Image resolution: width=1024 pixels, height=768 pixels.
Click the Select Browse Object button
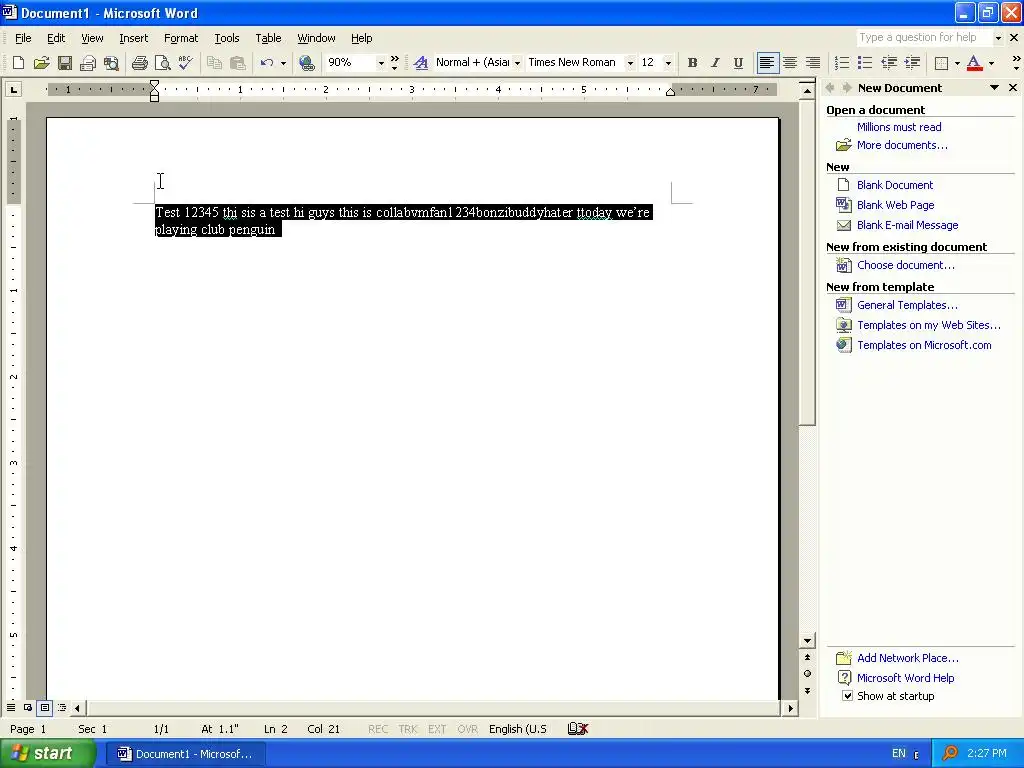807,673
